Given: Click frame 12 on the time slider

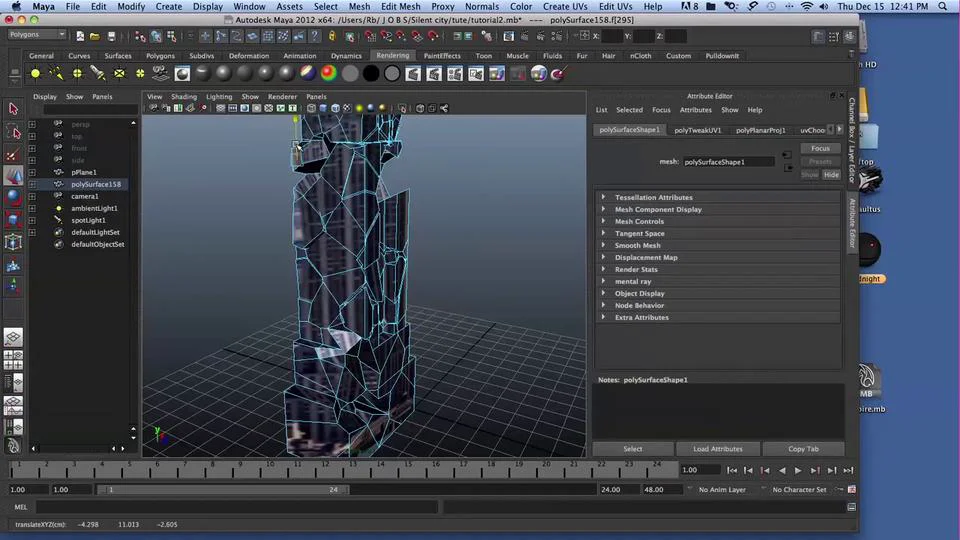Looking at the screenshot, I should 326,470.
